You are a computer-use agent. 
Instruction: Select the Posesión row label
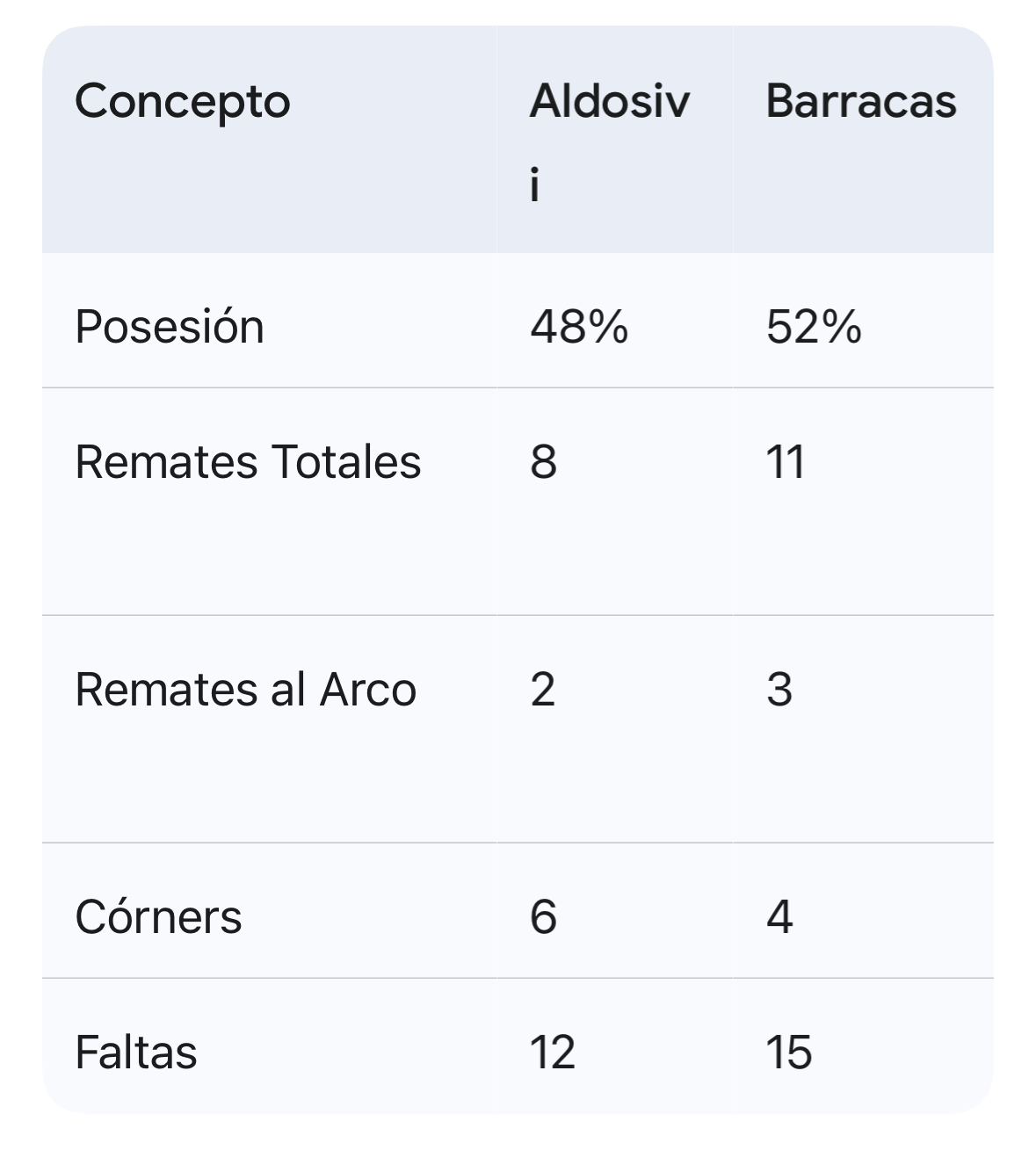(x=170, y=328)
